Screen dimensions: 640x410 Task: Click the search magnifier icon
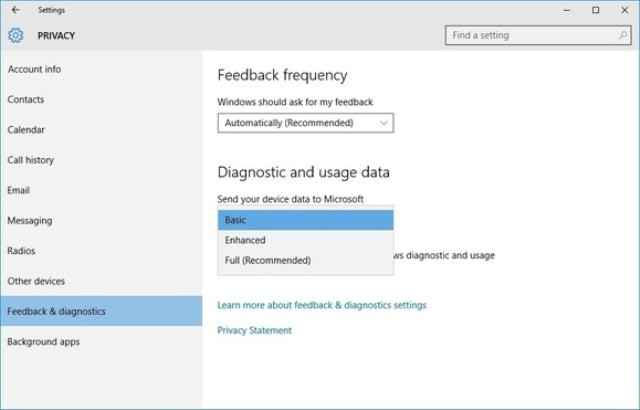pos(620,35)
